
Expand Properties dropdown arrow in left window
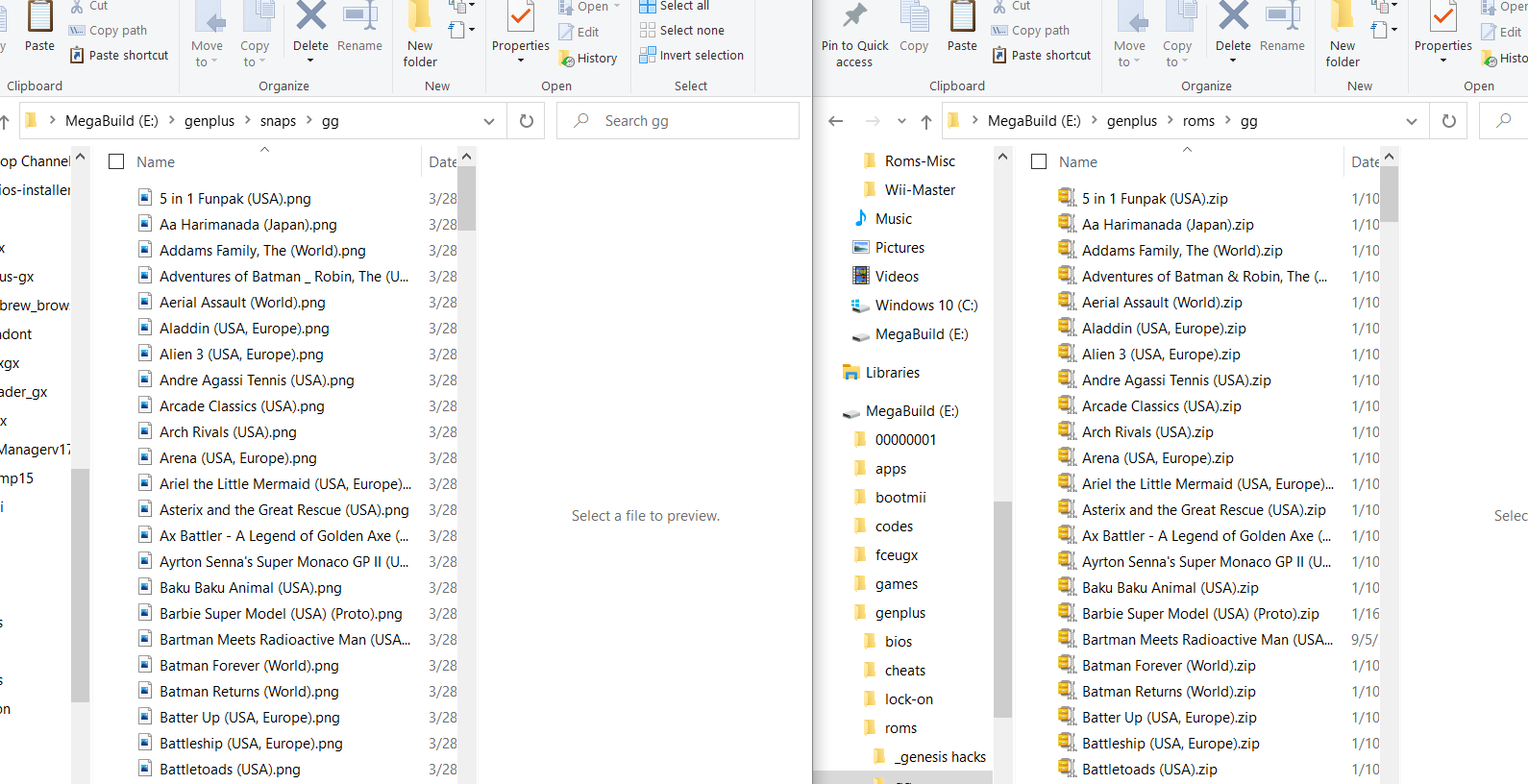click(521, 61)
